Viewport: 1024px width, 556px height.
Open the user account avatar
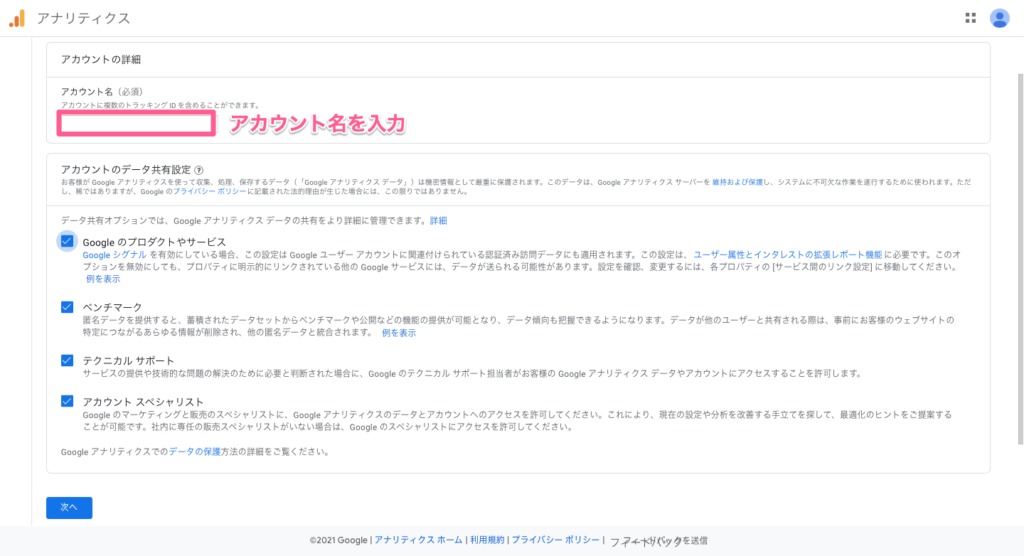point(999,18)
